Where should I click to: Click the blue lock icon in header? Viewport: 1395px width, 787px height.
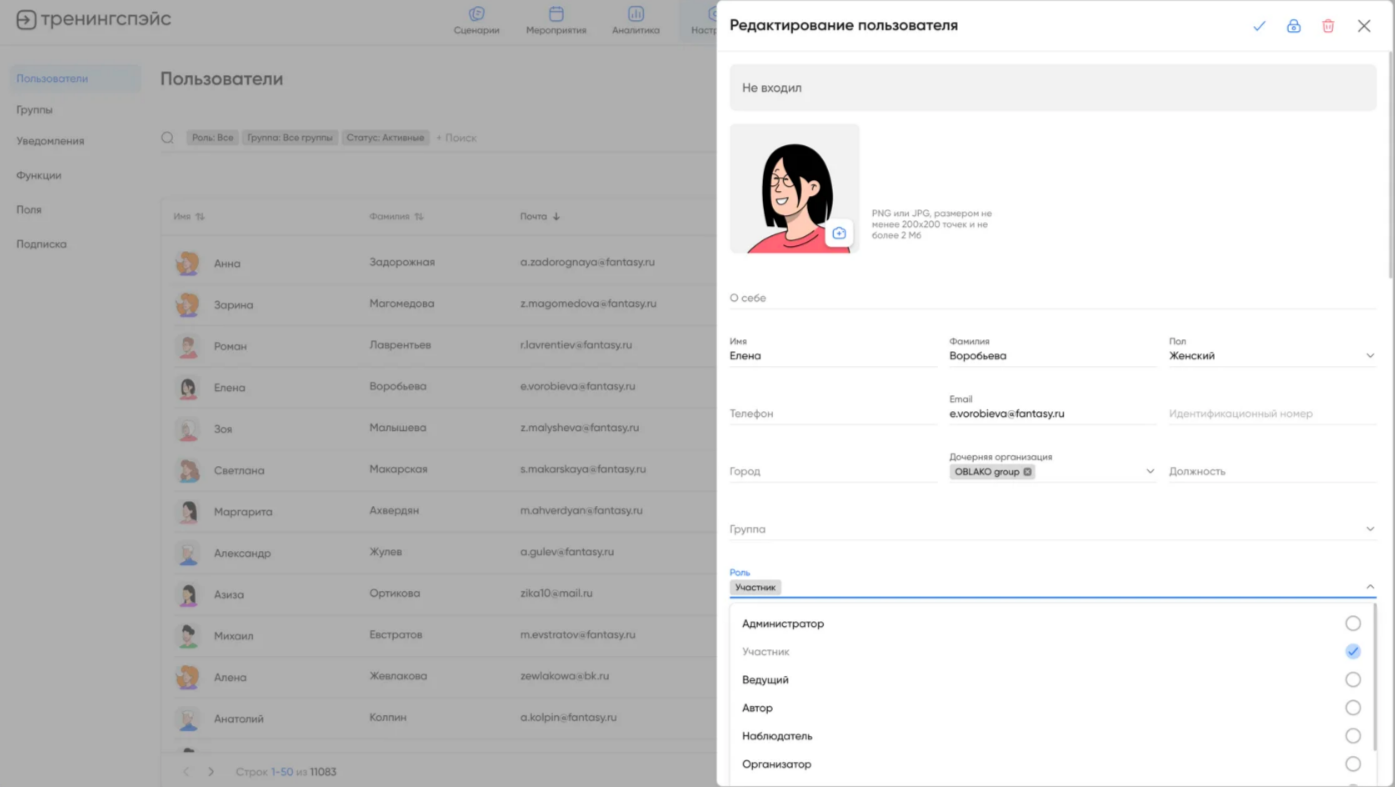(x=1294, y=26)
